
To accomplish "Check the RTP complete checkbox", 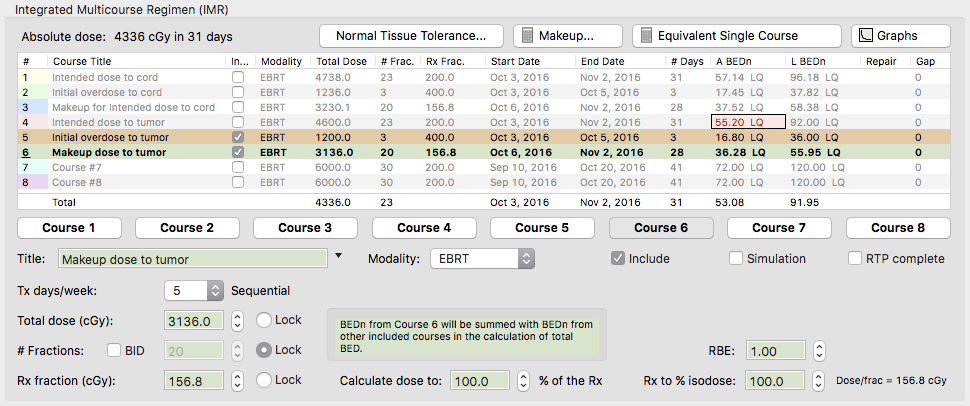I will pyautogui.click(x=855, y=259).
